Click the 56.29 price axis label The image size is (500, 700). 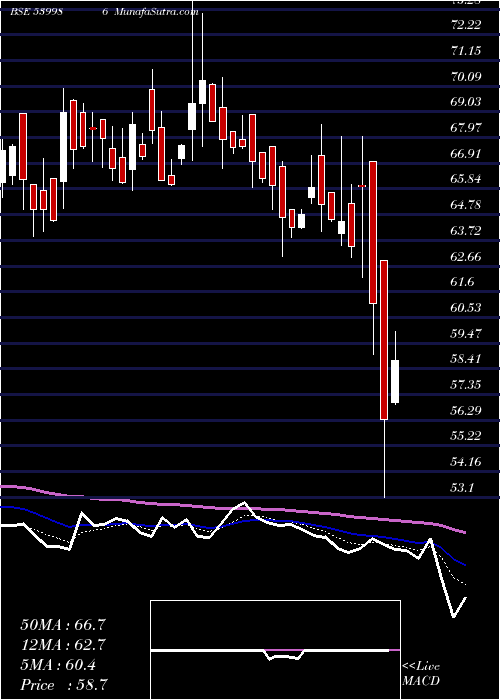tap(468, 411)
